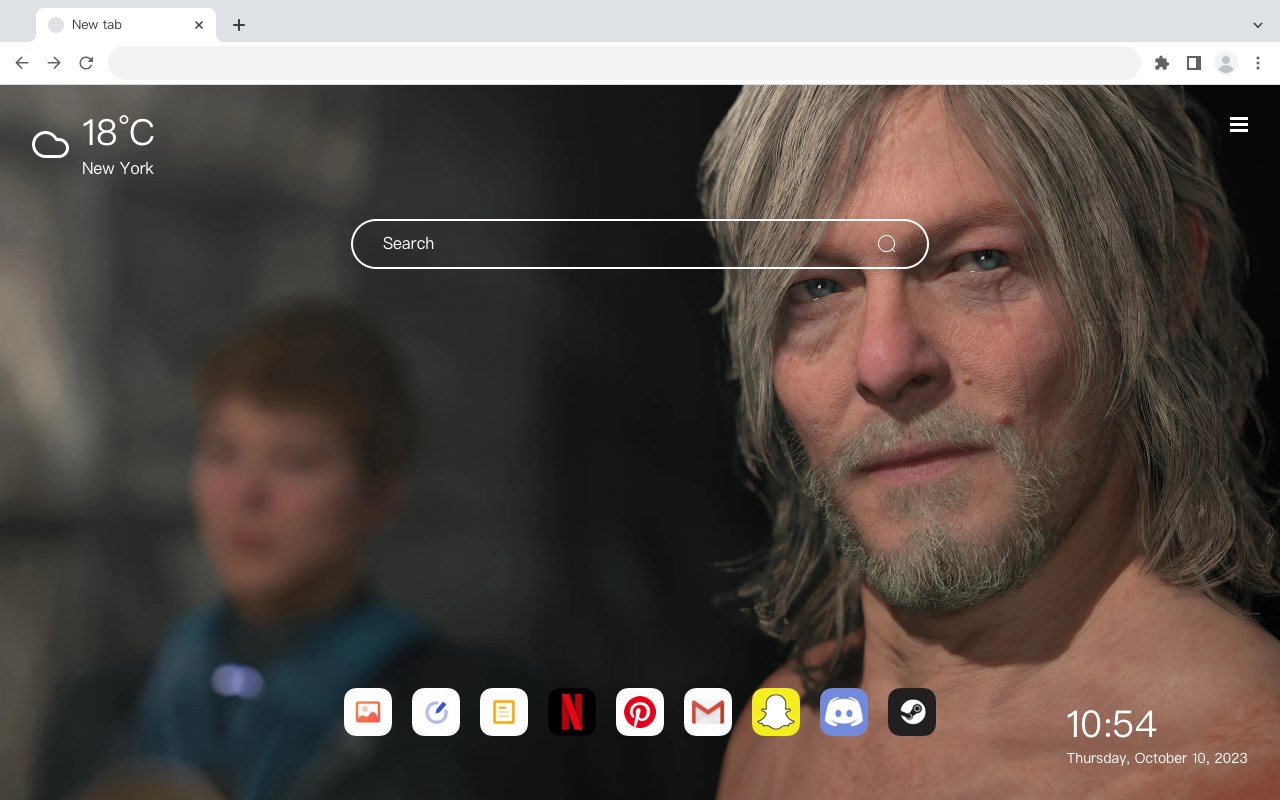This screenshot has width=1280, height=800.
Task: Focus the Search input field
Action: [640, 244]
